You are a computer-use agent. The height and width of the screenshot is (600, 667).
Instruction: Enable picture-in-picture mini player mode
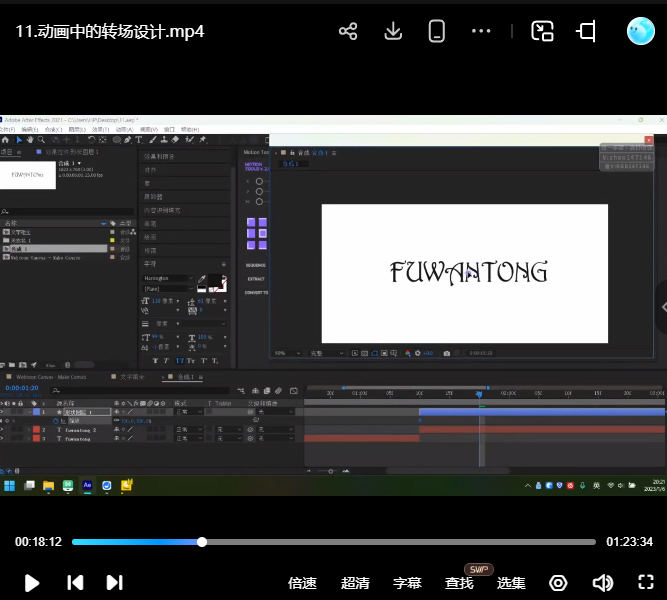pos(542,31)
